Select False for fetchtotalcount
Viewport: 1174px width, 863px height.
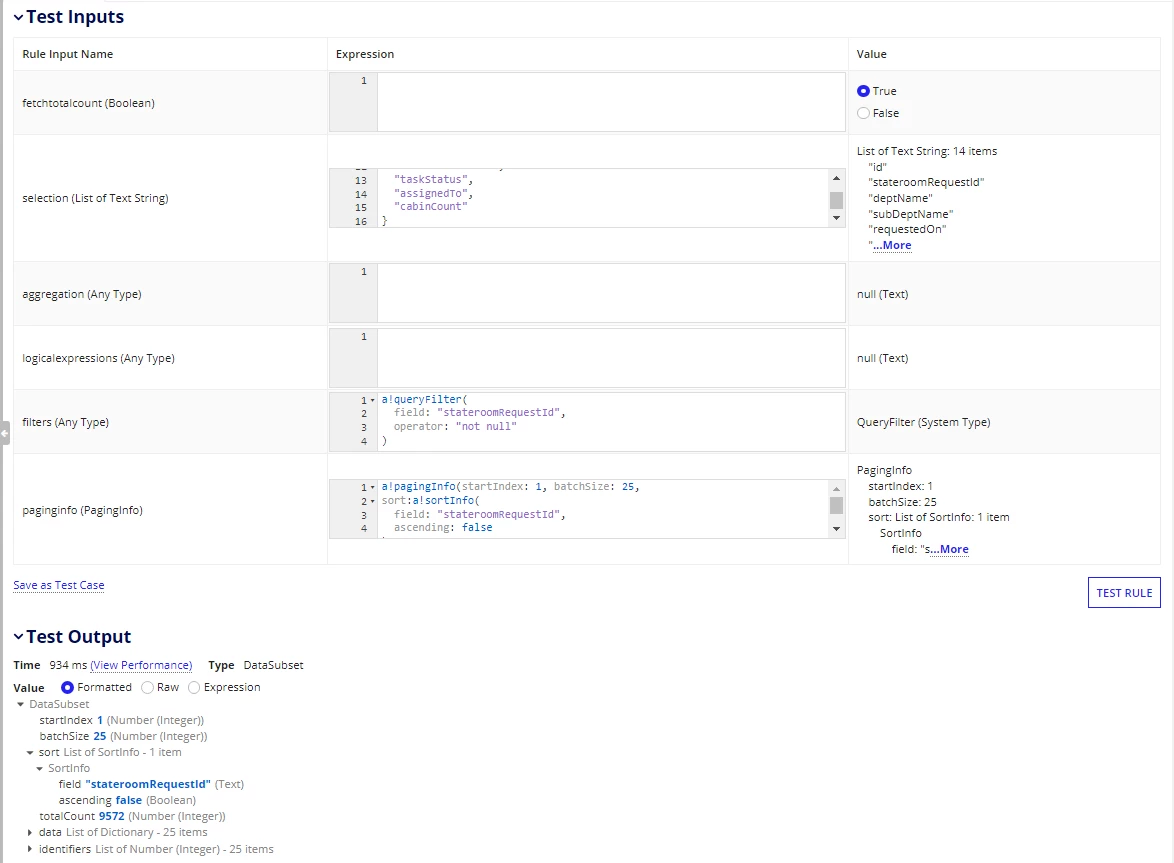[x=863, y=113]
